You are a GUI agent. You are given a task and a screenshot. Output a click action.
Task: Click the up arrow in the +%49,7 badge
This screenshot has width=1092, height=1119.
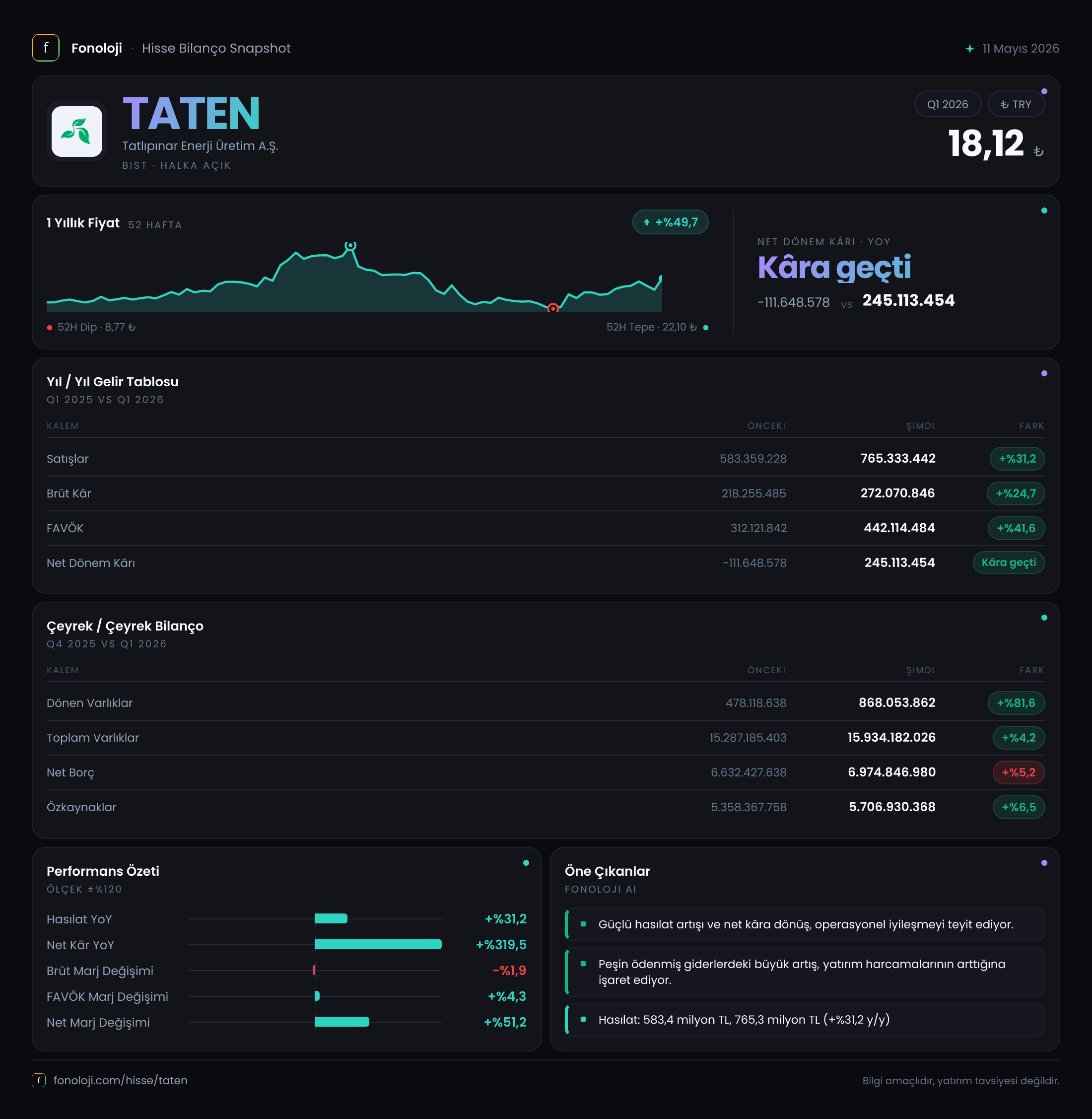(x=646, y=222)
